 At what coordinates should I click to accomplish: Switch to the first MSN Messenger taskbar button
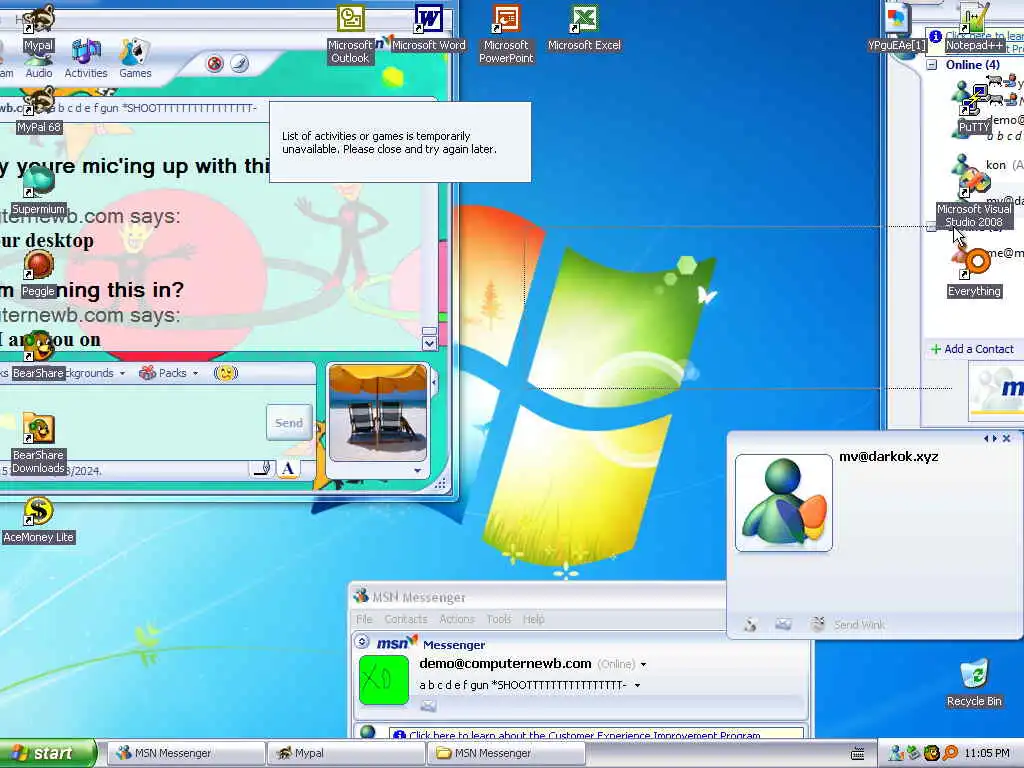pyautogui.click(x=185, y=753)
